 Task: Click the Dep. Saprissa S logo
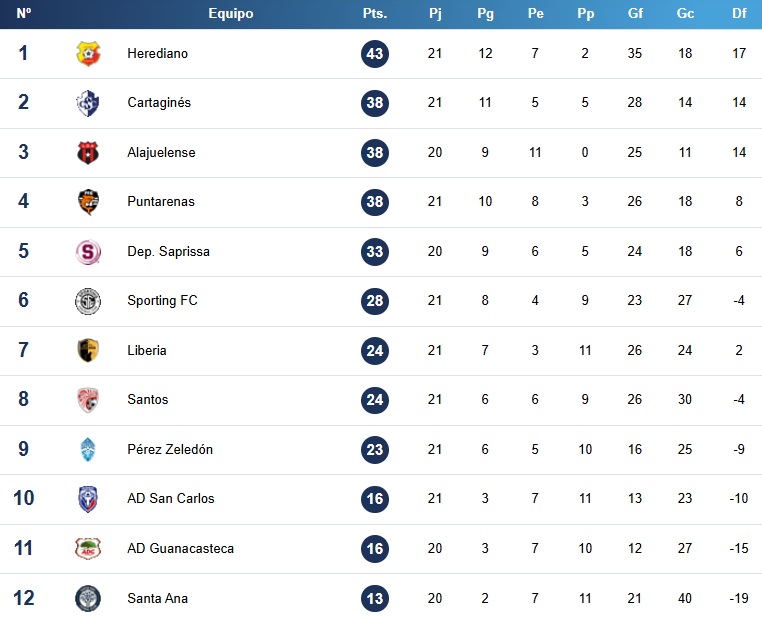pyautogui.click(x=88, y=252)
